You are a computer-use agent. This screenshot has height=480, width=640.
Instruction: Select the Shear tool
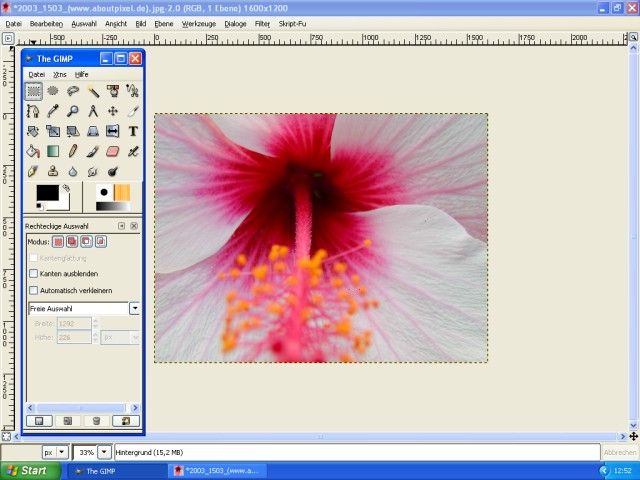coord(73,131)
